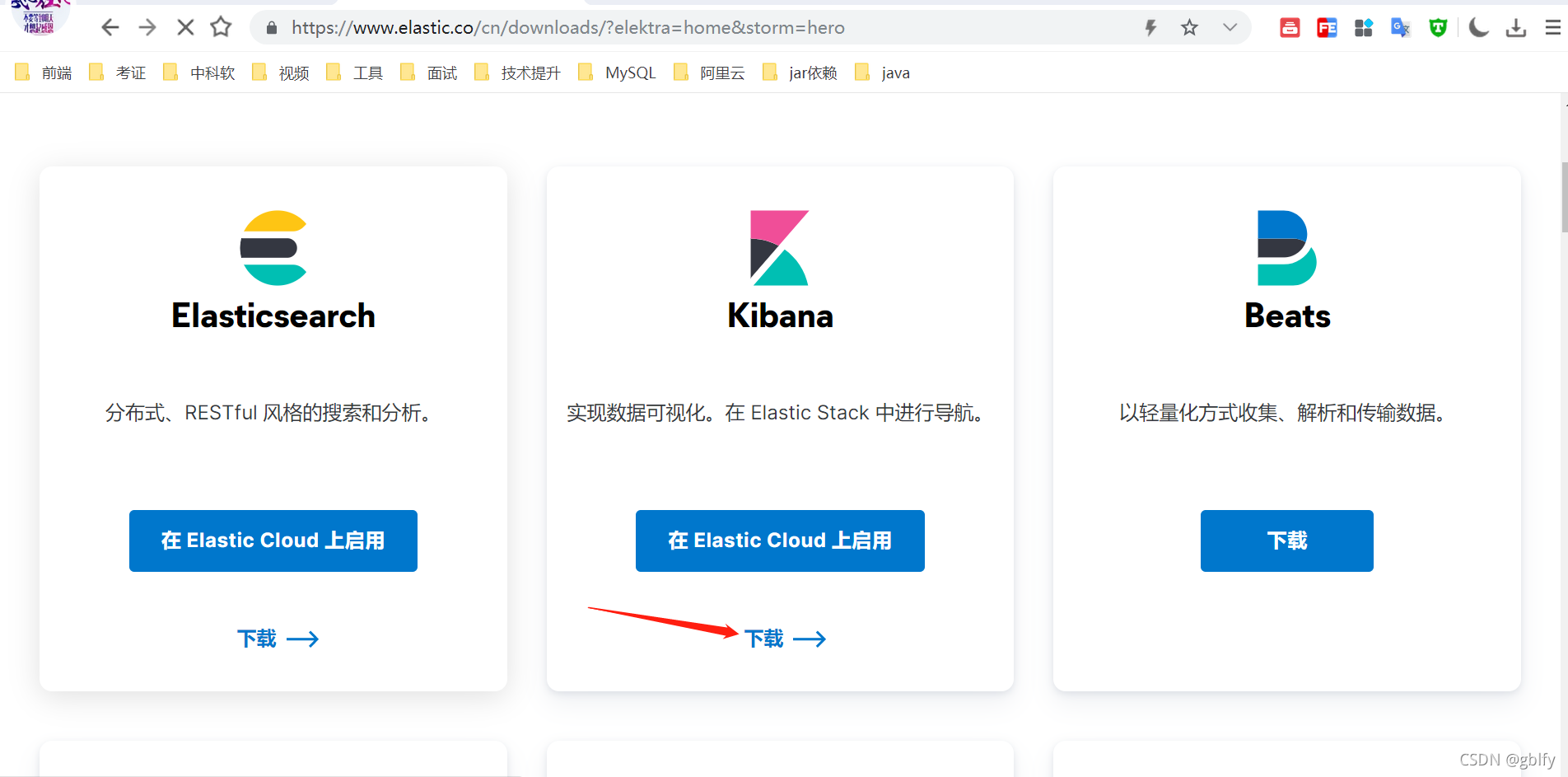The image size is (1568, 777).
Task: Go forward to the next page
Action: point(147,28)
